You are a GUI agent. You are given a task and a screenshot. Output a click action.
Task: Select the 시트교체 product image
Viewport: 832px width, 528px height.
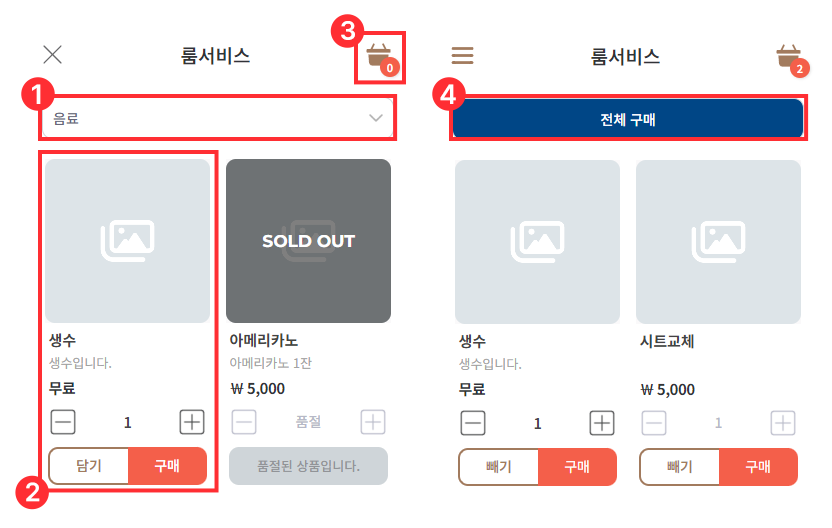(718, 241)
